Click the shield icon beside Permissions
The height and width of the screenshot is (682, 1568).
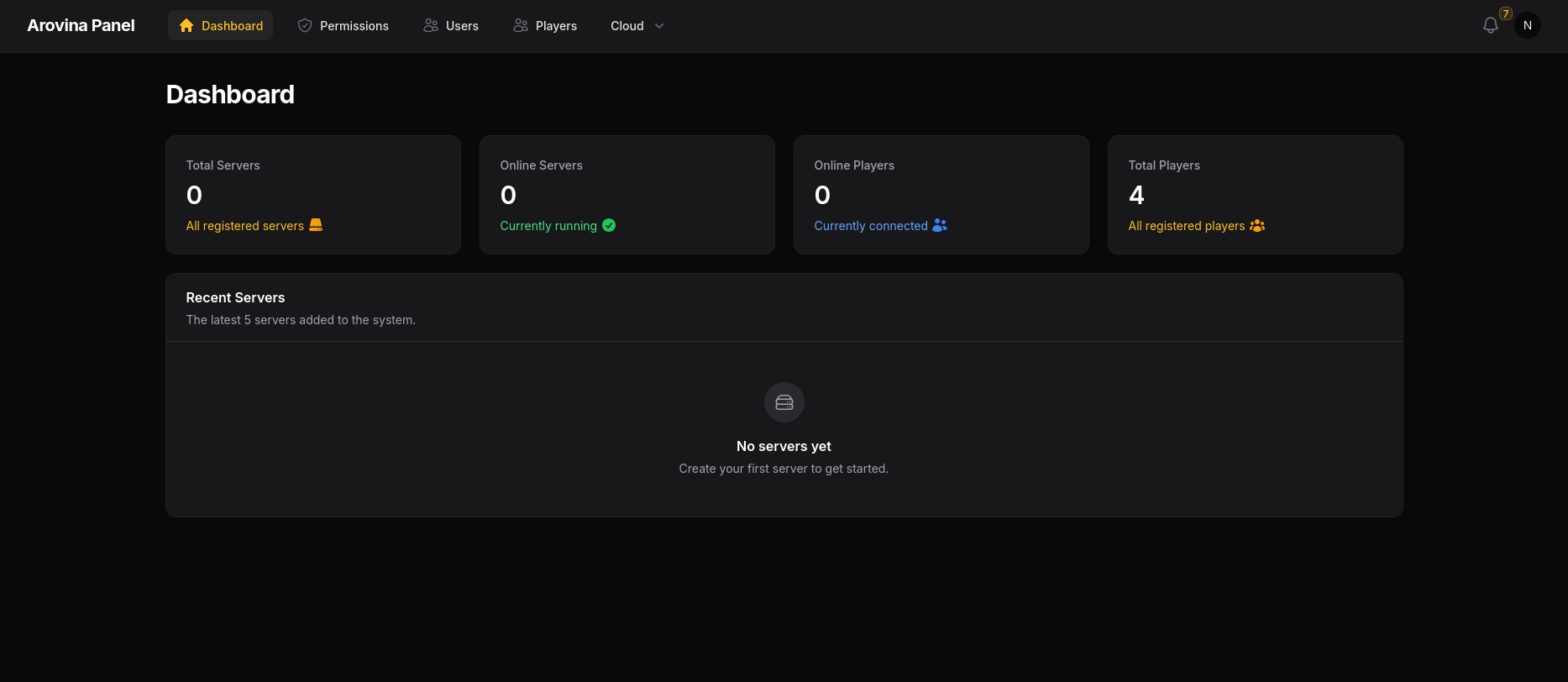click(x=305, y=26)
